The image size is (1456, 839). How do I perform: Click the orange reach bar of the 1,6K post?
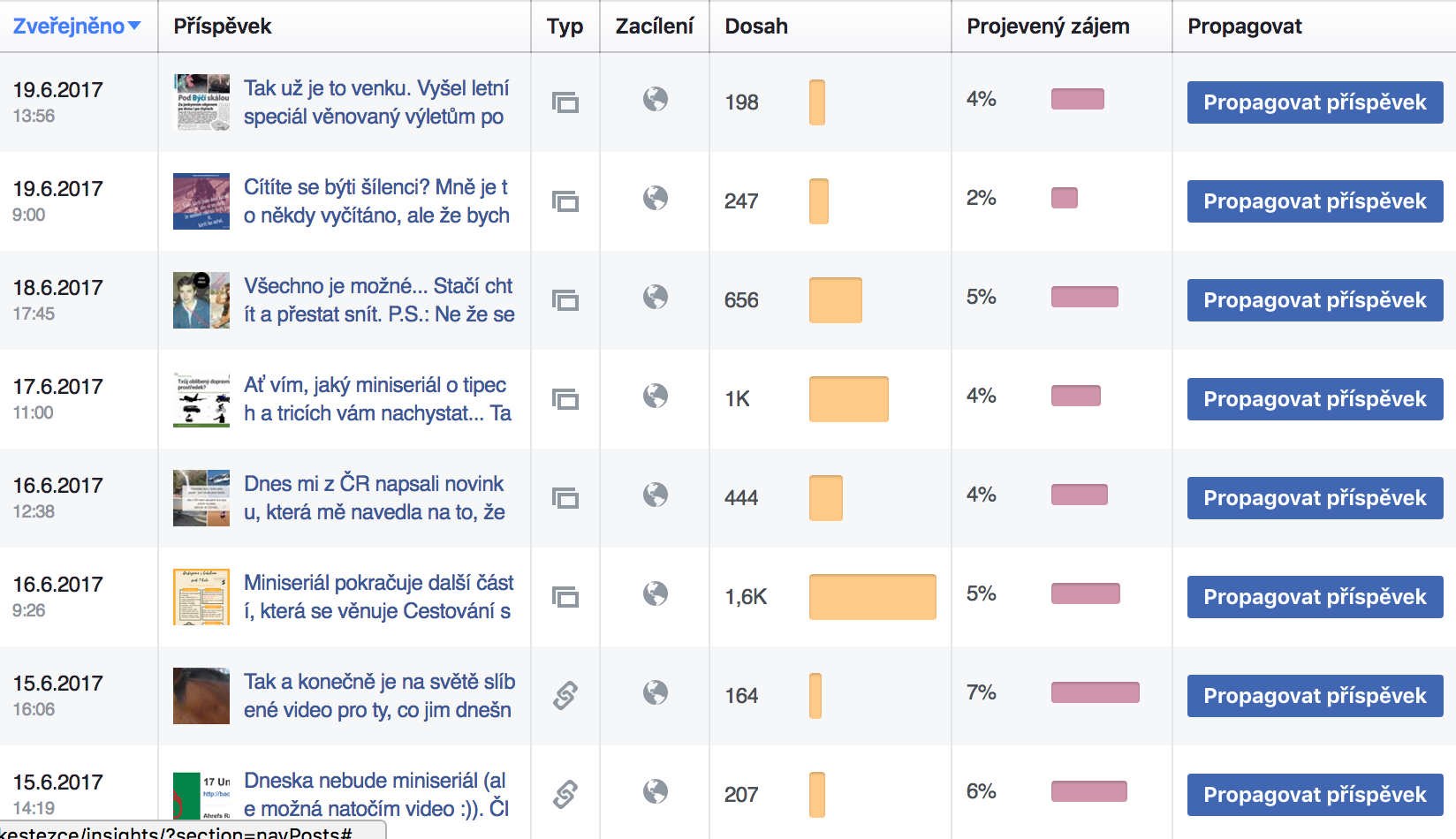point(872,596)
